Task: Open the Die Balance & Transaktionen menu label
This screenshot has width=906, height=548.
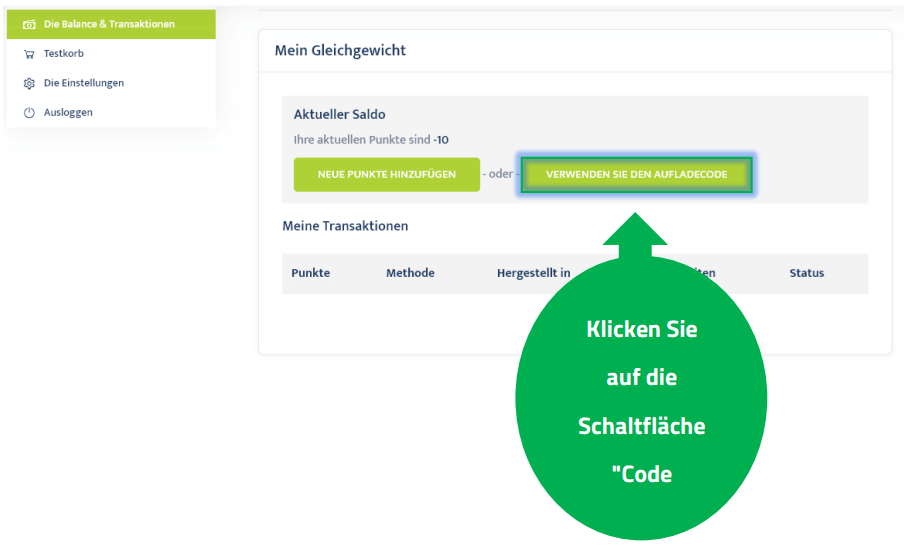Action: coord(109,24)
